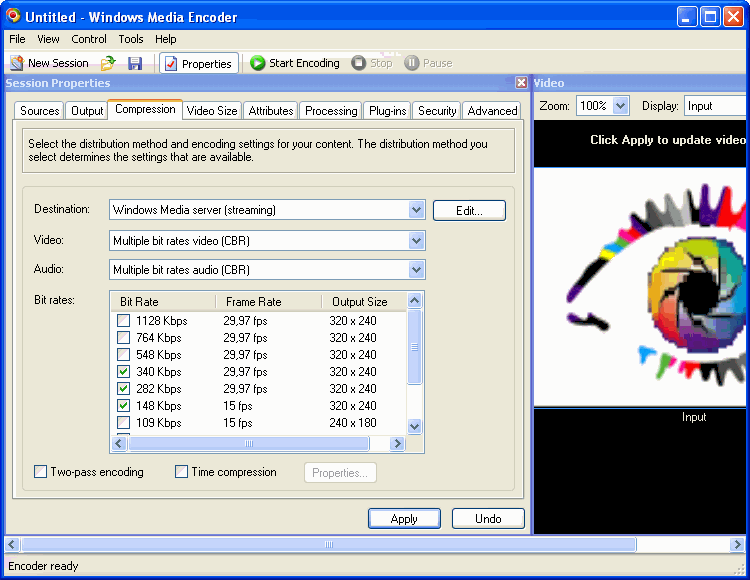Click bit rates list scroll up arrow
The height and width of the screenshot is (580, 750).
(415, 301)
